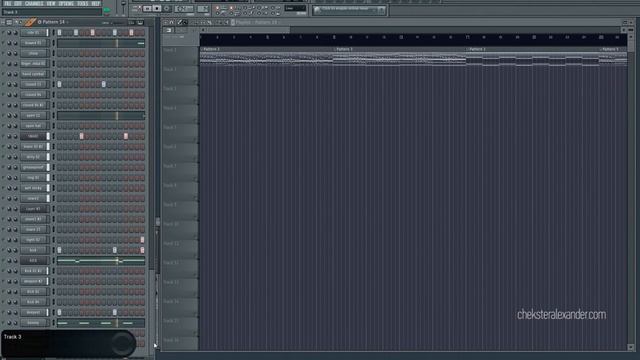Mute the soft sticky channel via its LED
Image resolution: width=640 pixels, height=360 pixels.
pos(3,188)
